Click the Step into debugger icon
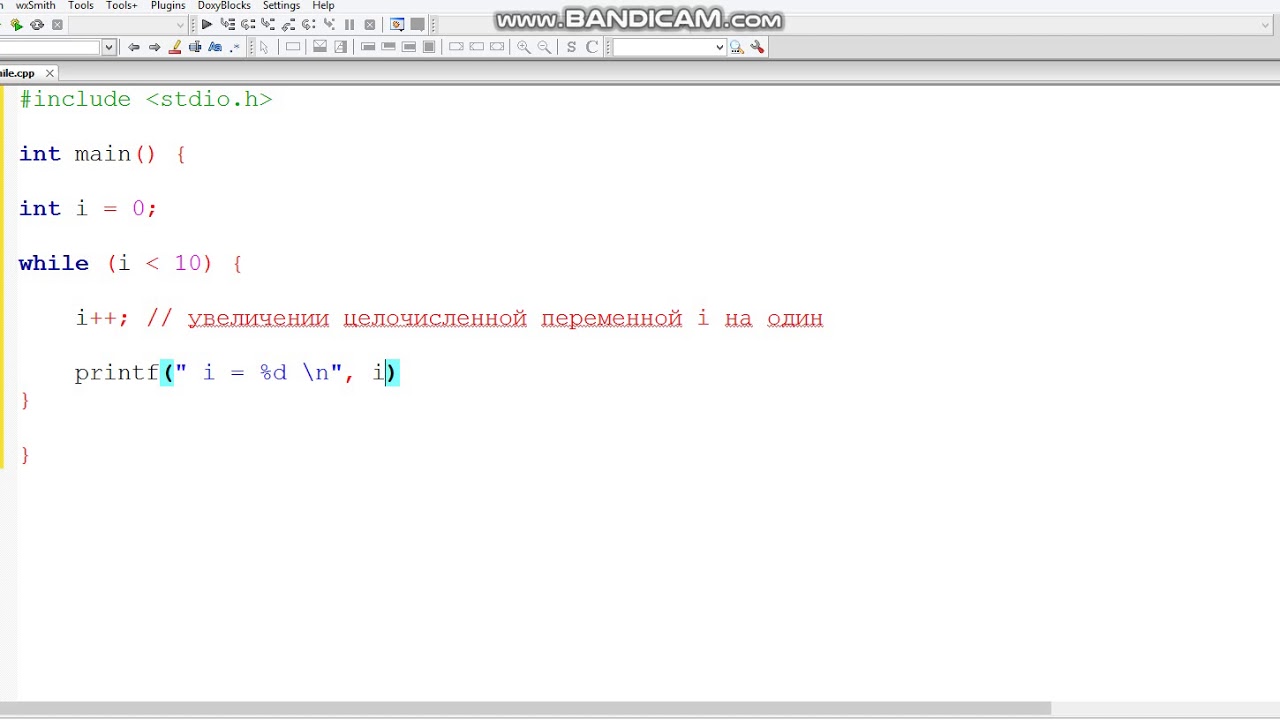 click(x=268, y=24)
